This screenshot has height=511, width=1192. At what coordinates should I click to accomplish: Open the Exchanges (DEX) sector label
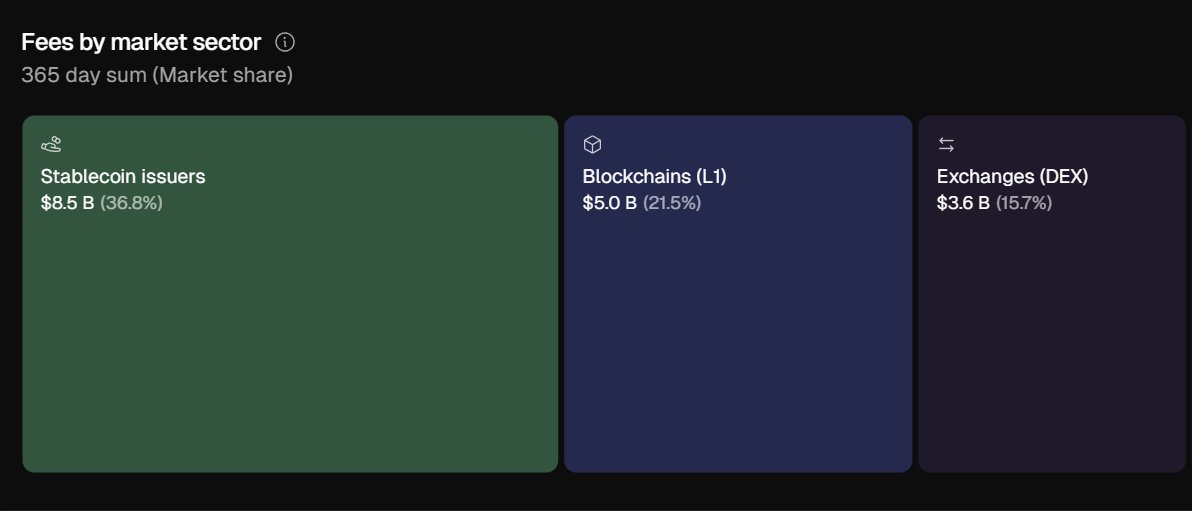click(x=1012, y=177)
